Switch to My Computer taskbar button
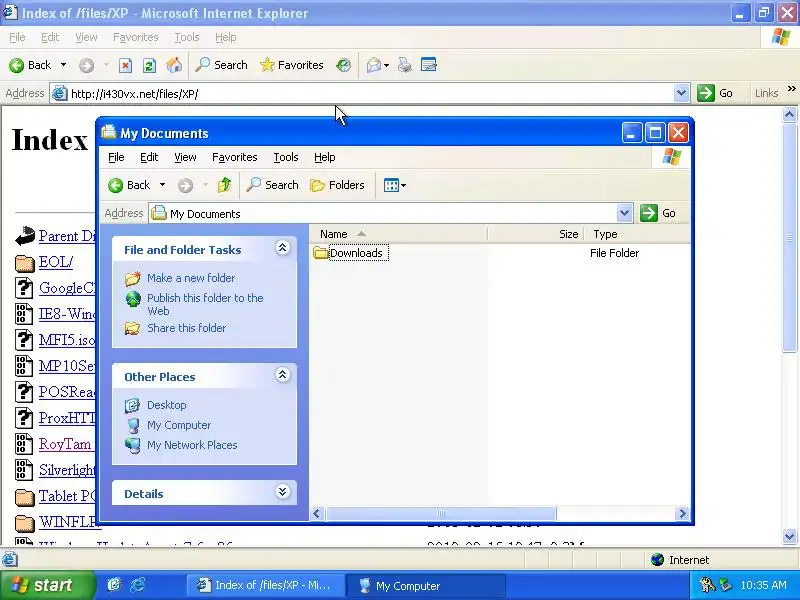The height and width of the screenshot is (600, 800). coord(424,586)
